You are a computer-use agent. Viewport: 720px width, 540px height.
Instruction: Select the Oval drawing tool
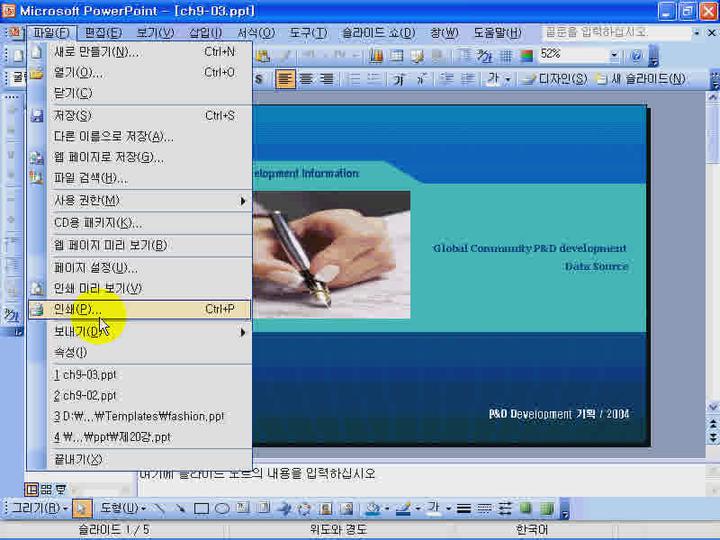coord(222,508)
